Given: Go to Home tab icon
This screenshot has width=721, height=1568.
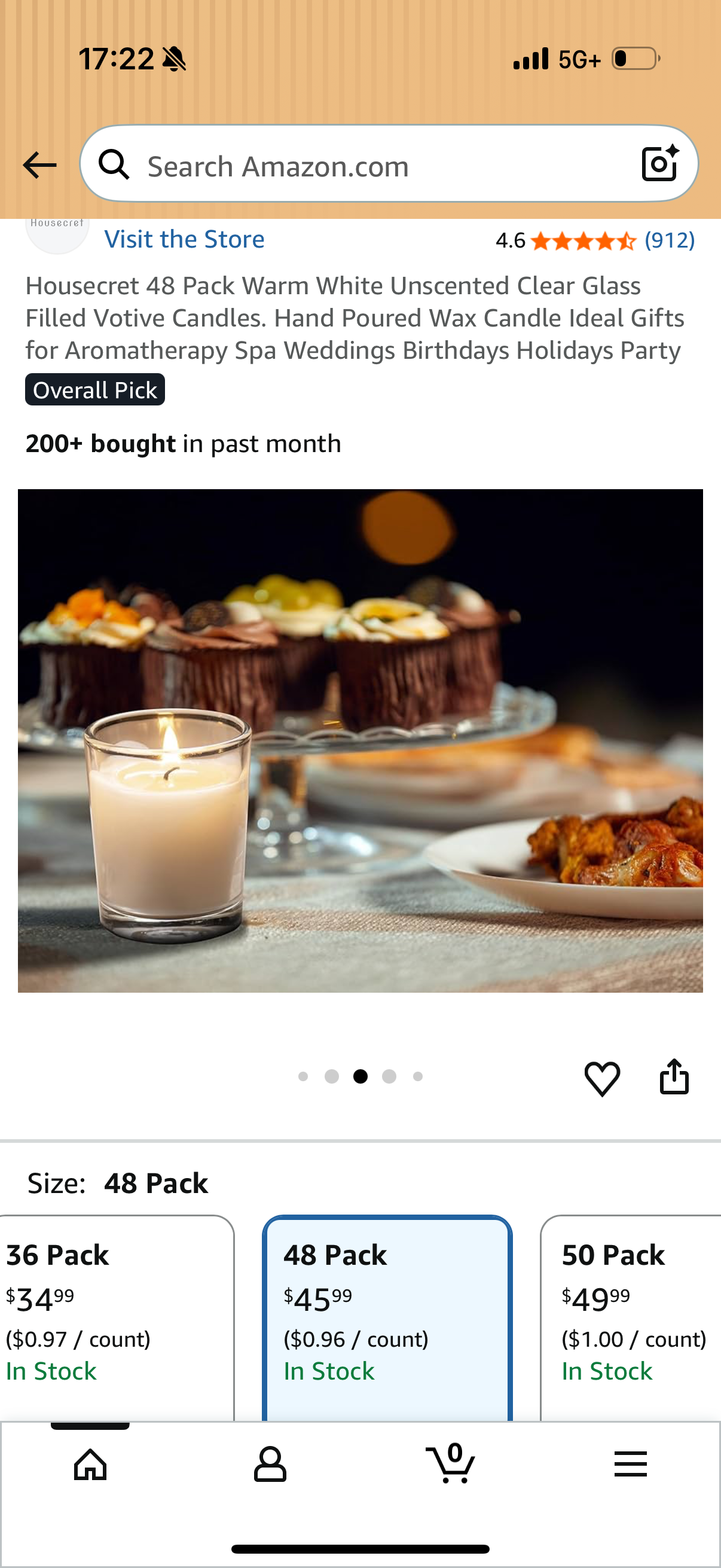Looking at the screenshot, I should click(x=90, y=1464).
